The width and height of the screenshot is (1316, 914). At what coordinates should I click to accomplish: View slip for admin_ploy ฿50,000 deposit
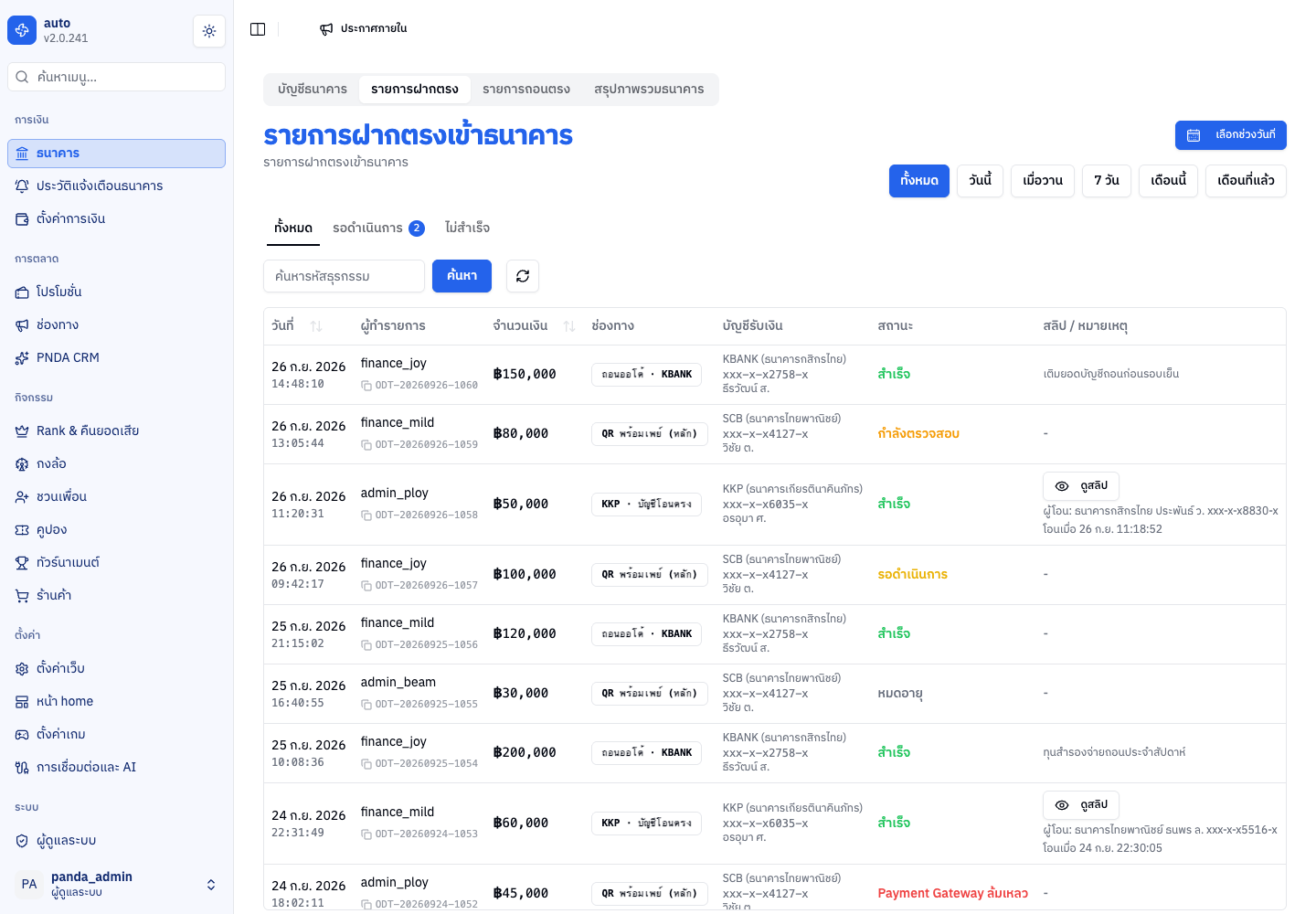click(x=1081, y=486)
